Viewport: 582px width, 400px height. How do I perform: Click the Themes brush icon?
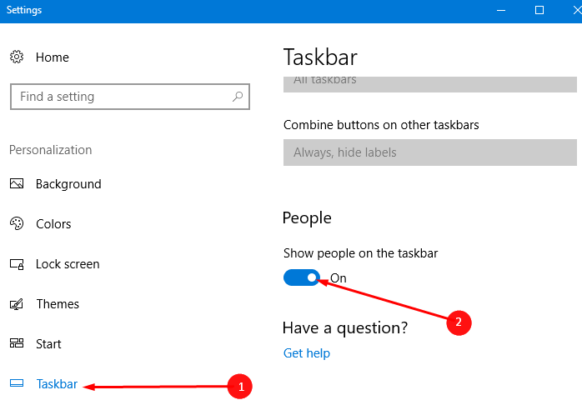pos(17,304)
